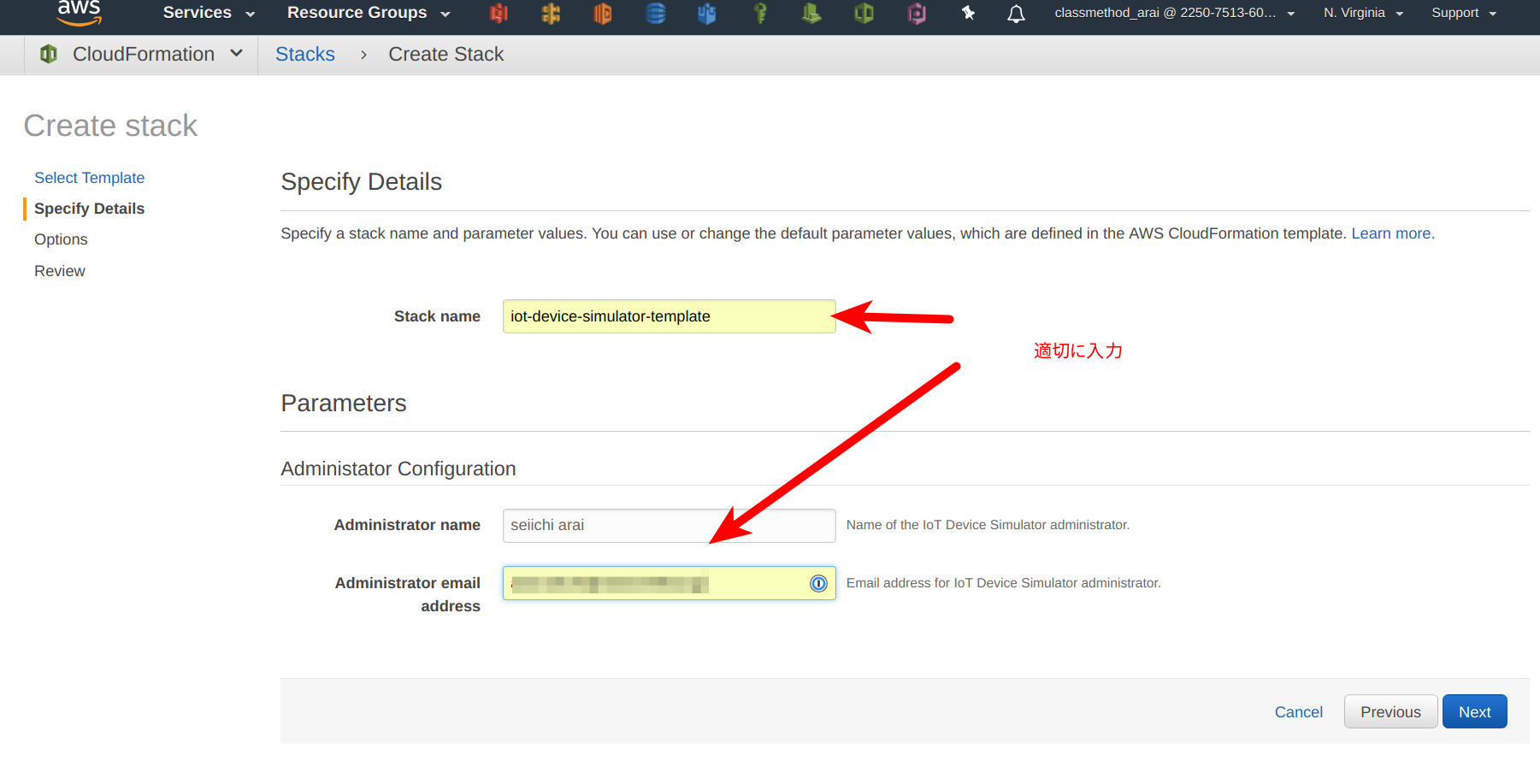Open the IAM key shortcut icon
Screen dimensions: 1540x784
[760, 13]
